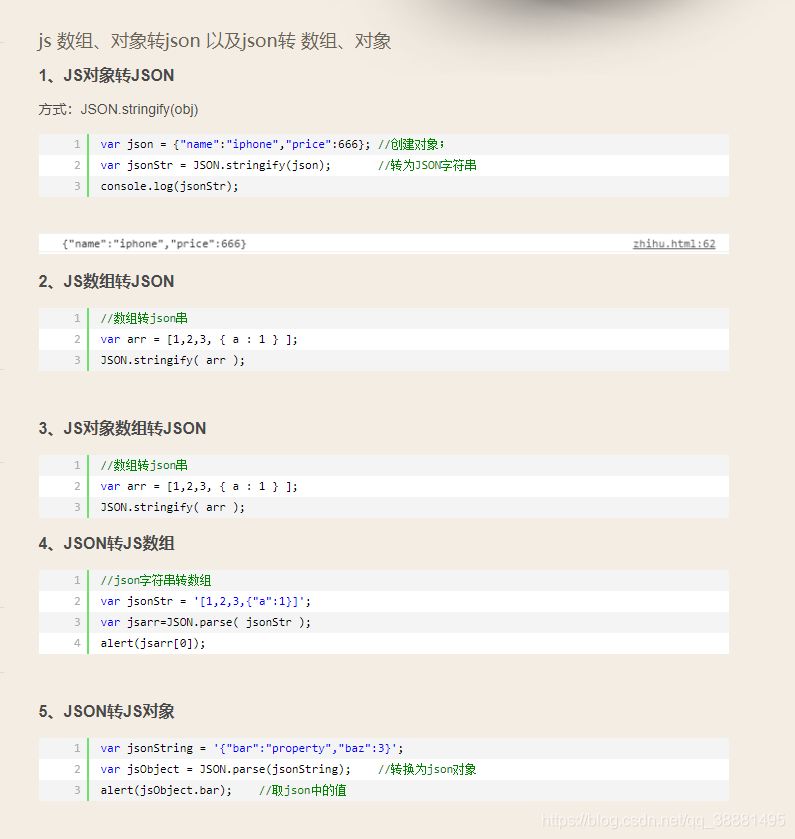Click code 'alert(jsObject.bar);'
This screenshot has height=839, width=795.
pyautogui.click(x=166, y=790)
